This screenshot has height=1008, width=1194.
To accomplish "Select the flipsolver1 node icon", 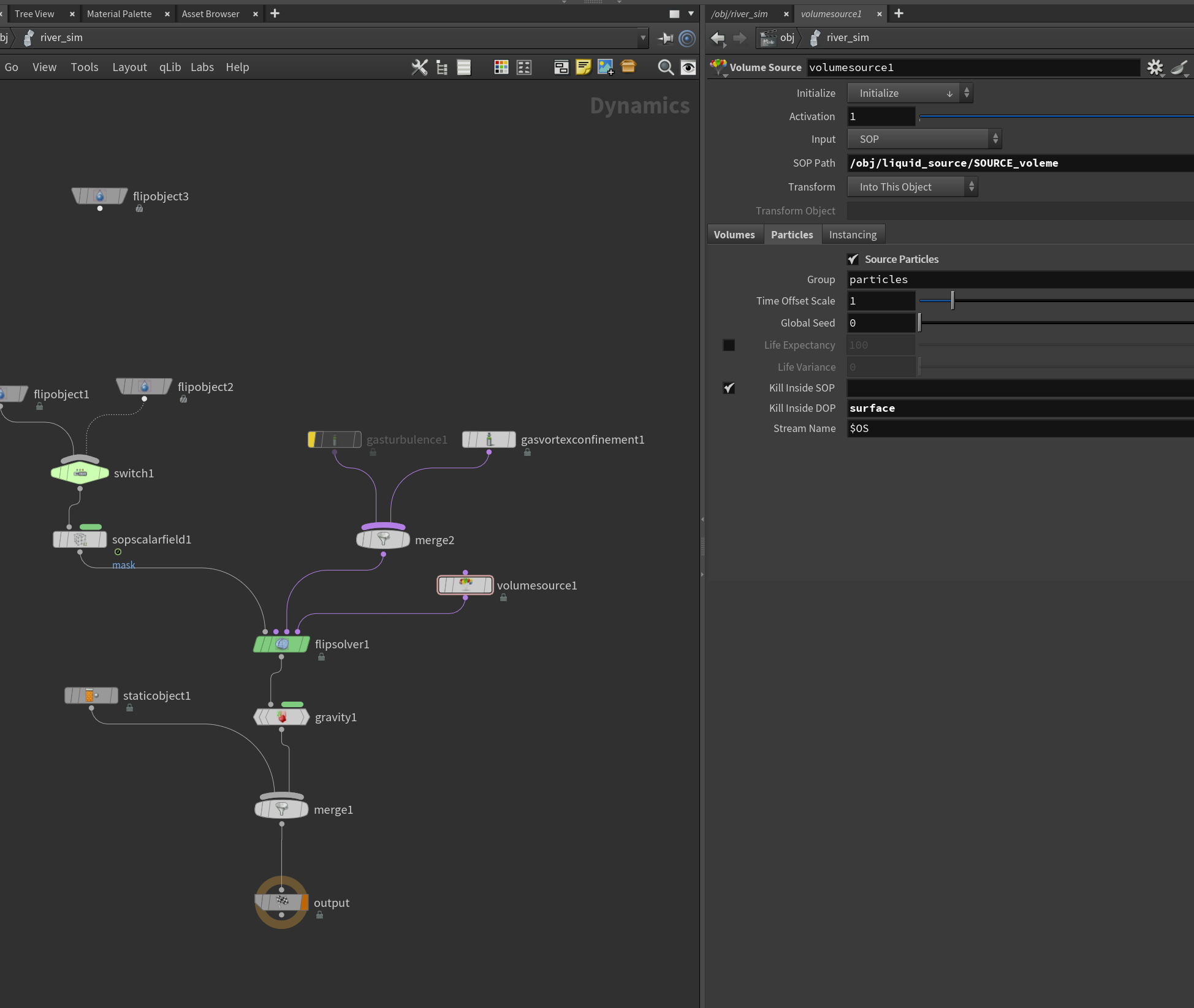I will coord(282,644).
